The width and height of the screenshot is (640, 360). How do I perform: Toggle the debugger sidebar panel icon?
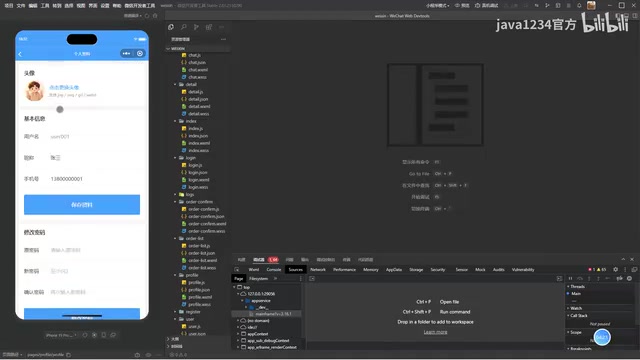(559, 278)
